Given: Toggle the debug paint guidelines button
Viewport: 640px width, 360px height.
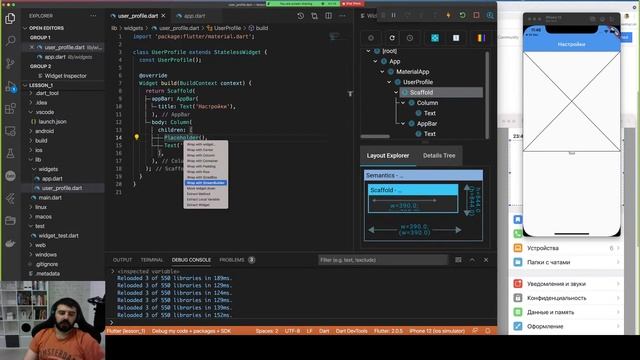Looking at the screenshot, I should coord(435,38).
